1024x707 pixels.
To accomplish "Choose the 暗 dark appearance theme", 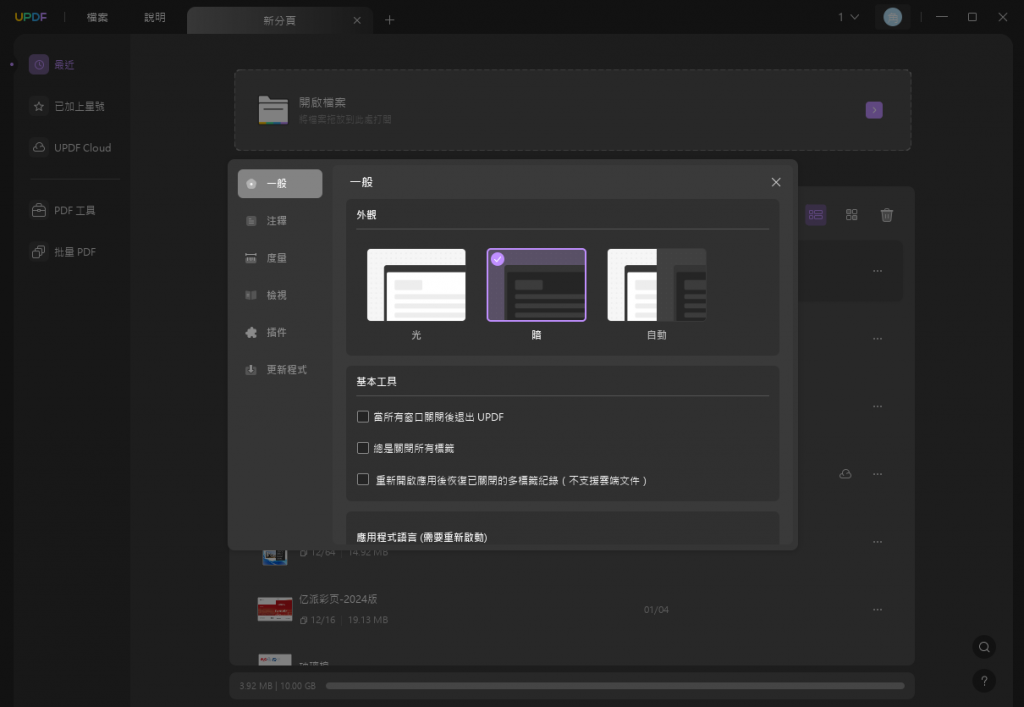I will (x=536, y=285).
